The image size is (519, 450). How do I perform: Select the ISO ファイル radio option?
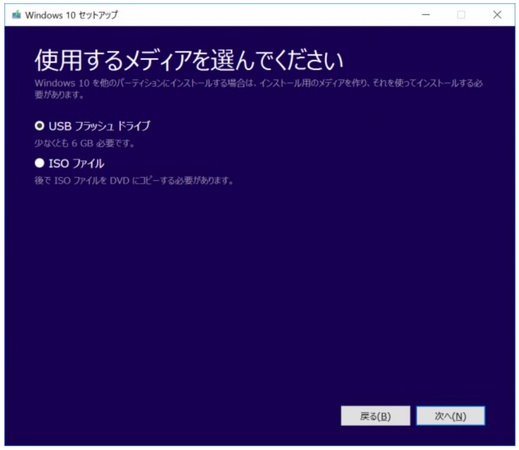coord(39,163)
